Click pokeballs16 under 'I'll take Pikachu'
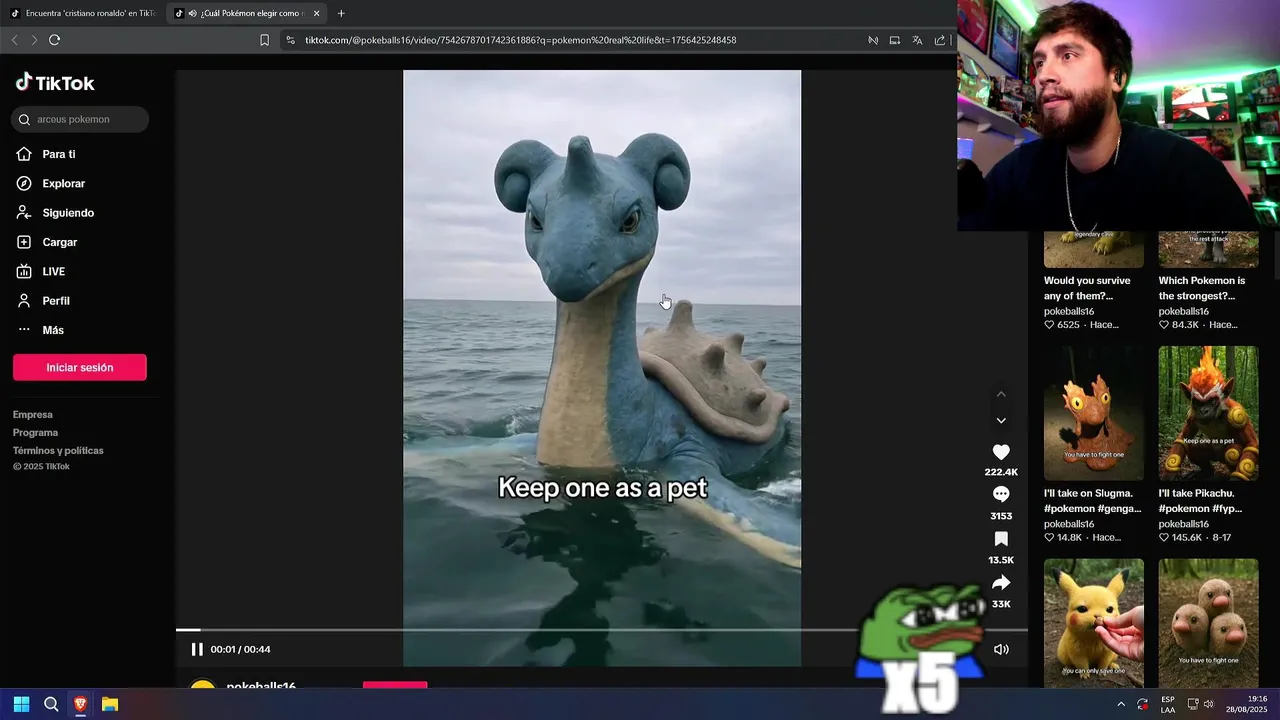 tap(1184, 524)
